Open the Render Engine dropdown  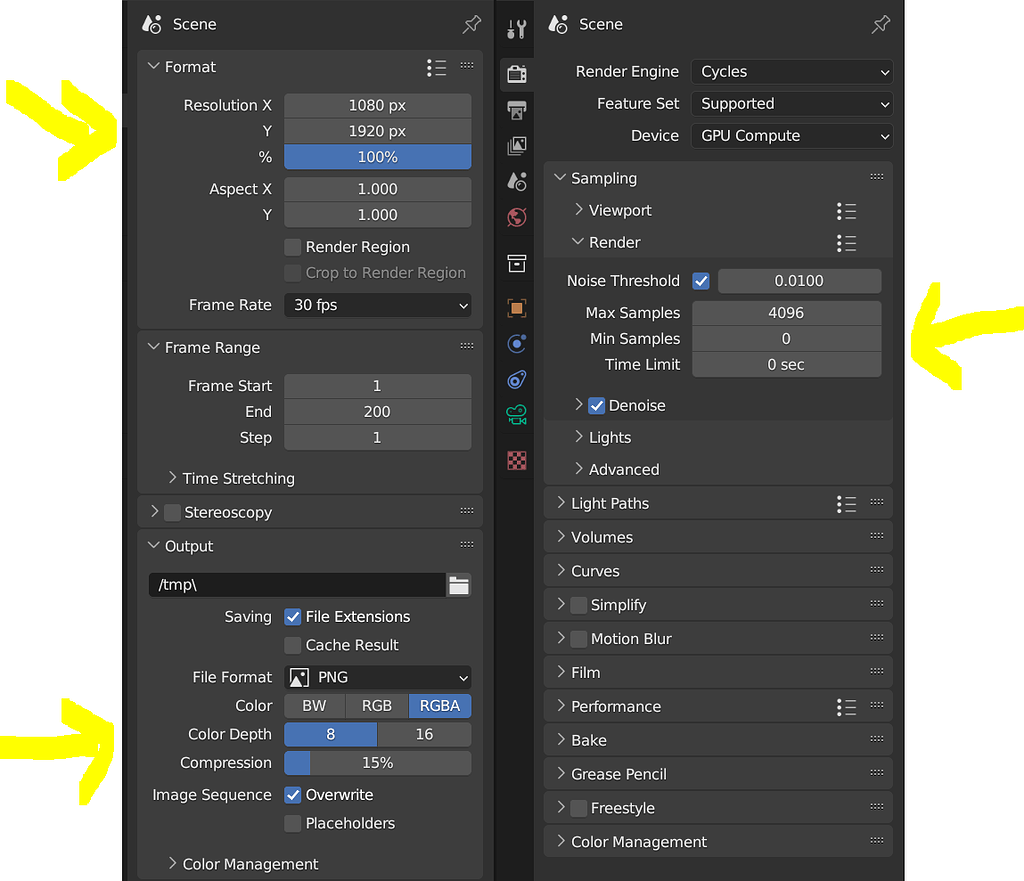(x=792, y=72)
